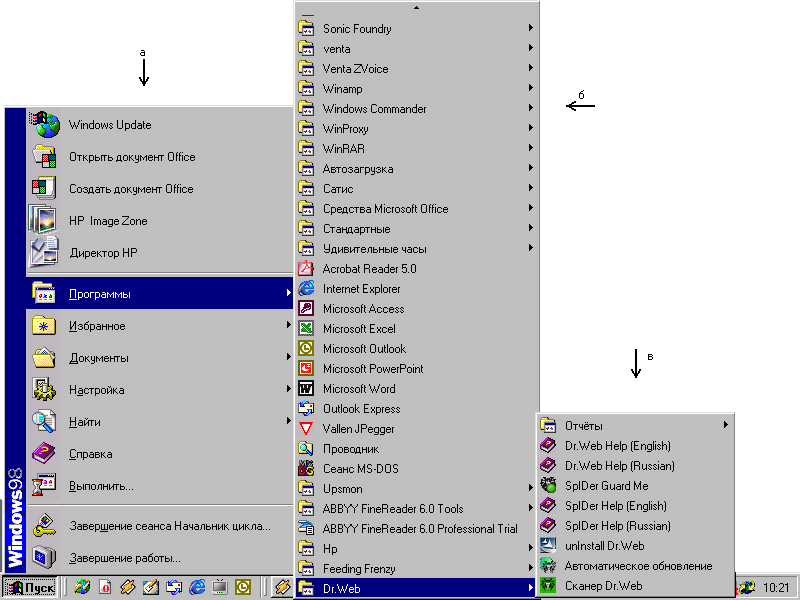Expand the ABBYY FineReader 6.0 Tools arrow
This screenshot has height=600, width=800.
(x=531, y=508)
